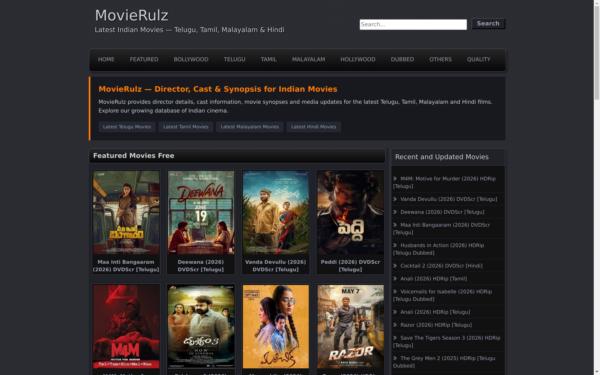This screenshot has height=375, width=600.
Task: Click the arrow icon before Razor (2026) HDRip
Action: click(x=395, y=325)
